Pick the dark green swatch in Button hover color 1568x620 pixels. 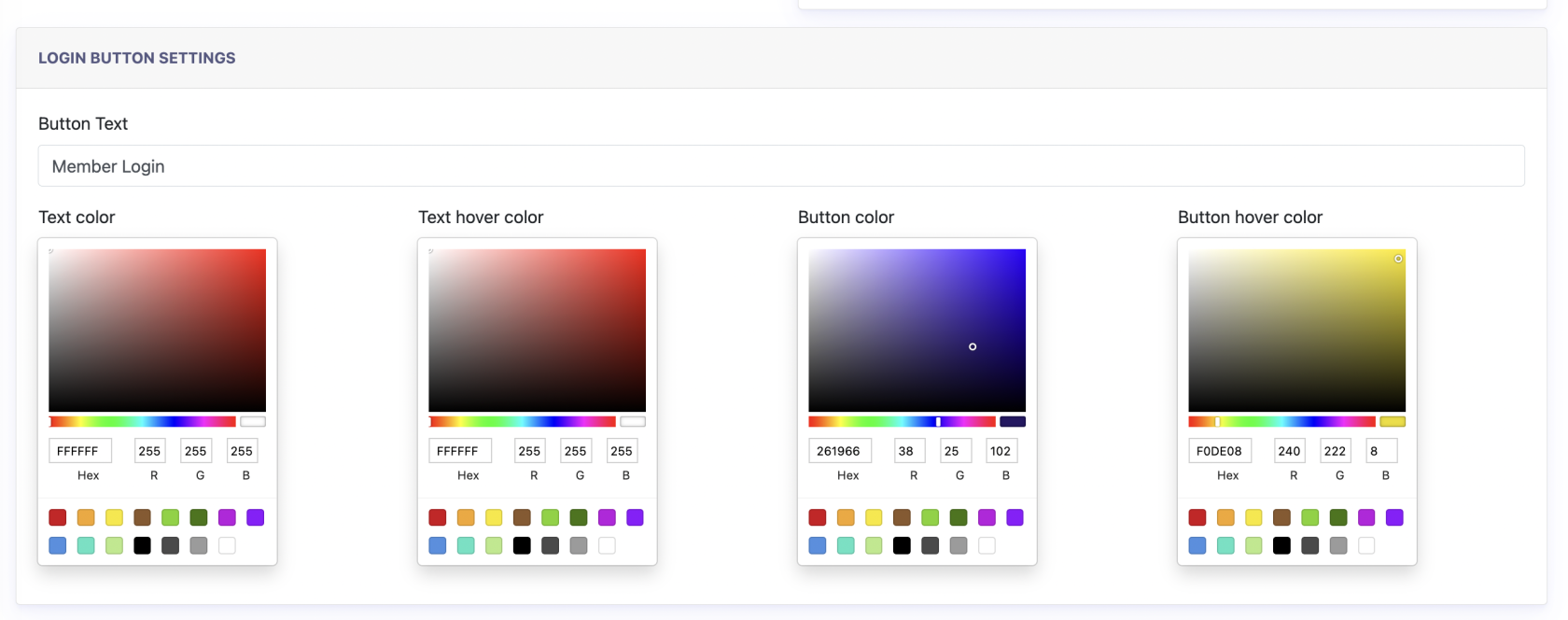coord(1338,517)
